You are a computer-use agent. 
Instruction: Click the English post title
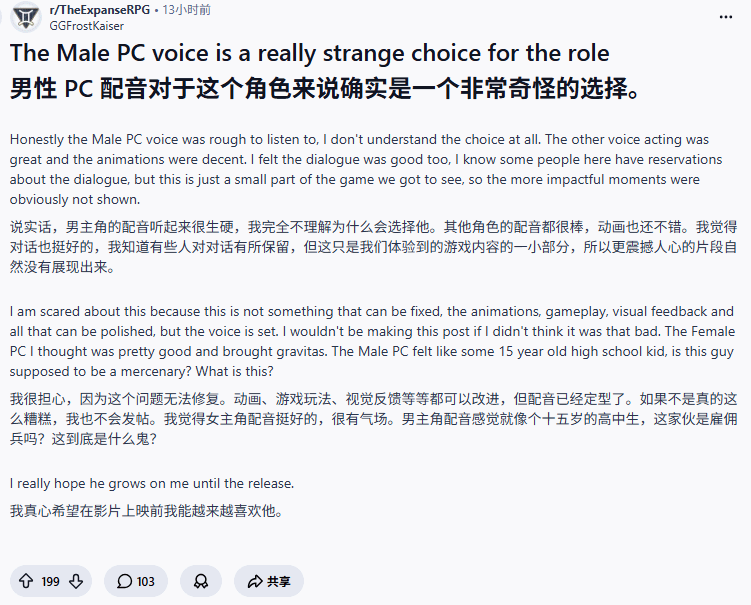coord(310,53)
